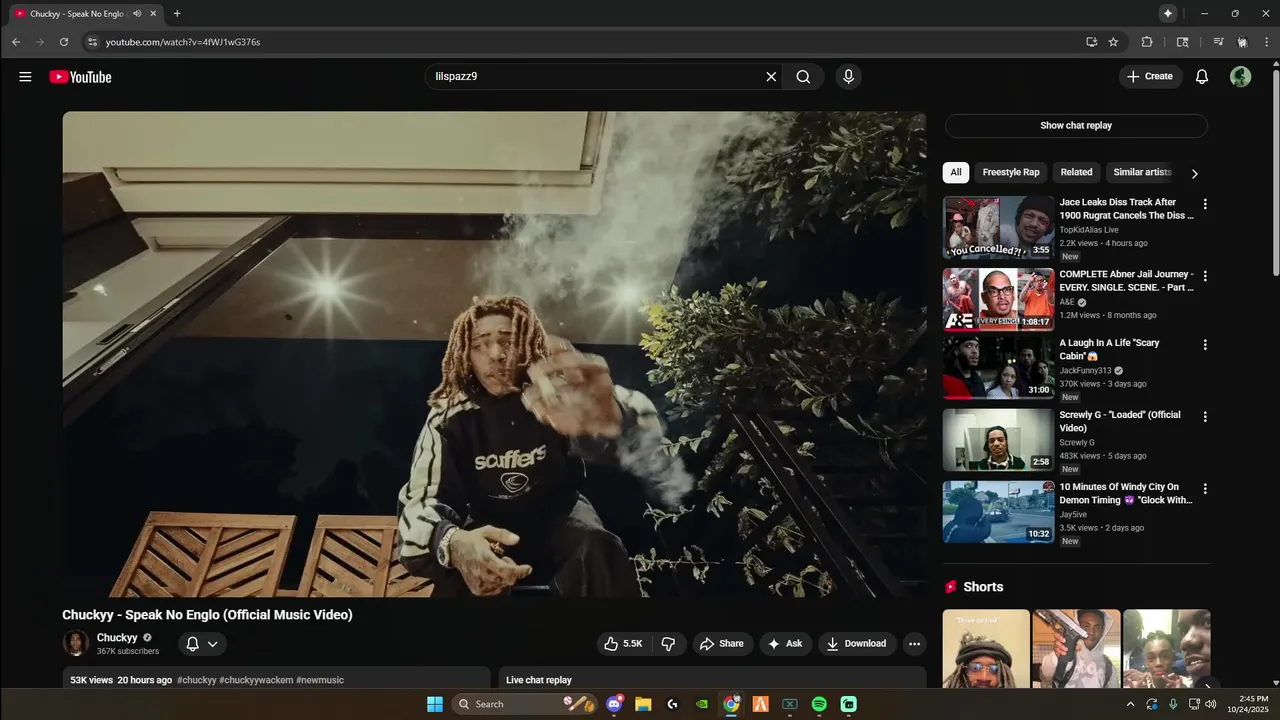Click the video player frame
This screenshot has height=720, width=1280.
[494, 354]
